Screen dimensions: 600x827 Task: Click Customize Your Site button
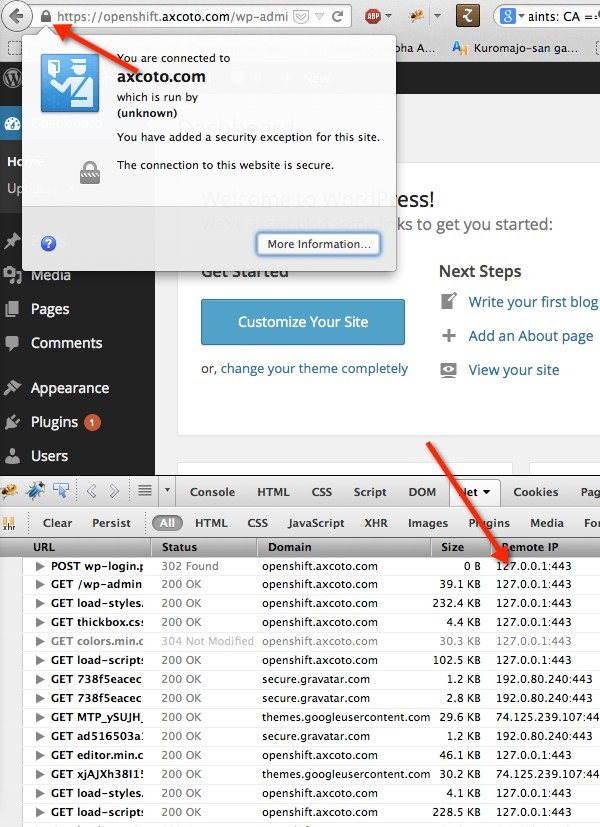[303, 322]
